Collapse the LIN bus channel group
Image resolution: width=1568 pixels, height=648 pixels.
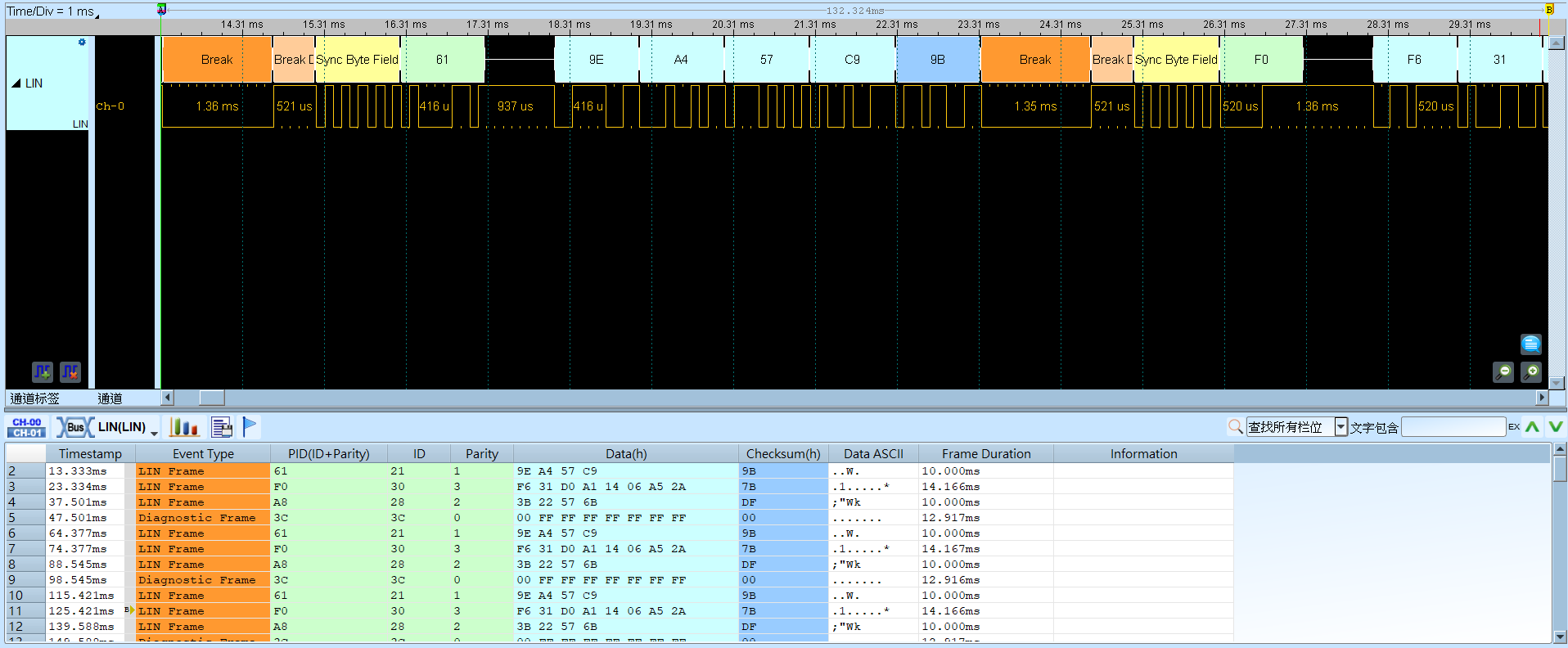pyautogui.click(x=16, y=83)
